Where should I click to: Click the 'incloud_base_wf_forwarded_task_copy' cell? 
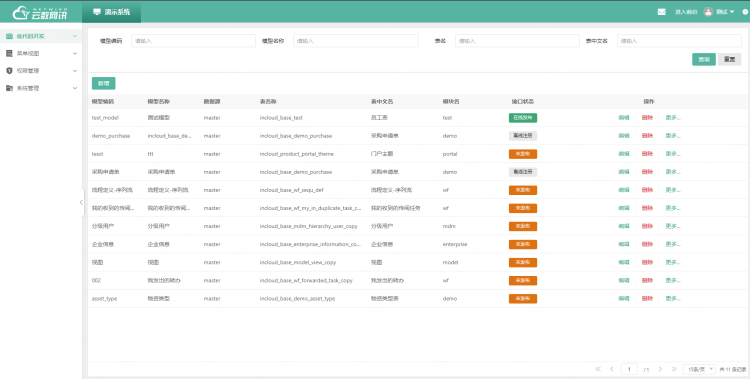tap(306, 280)
